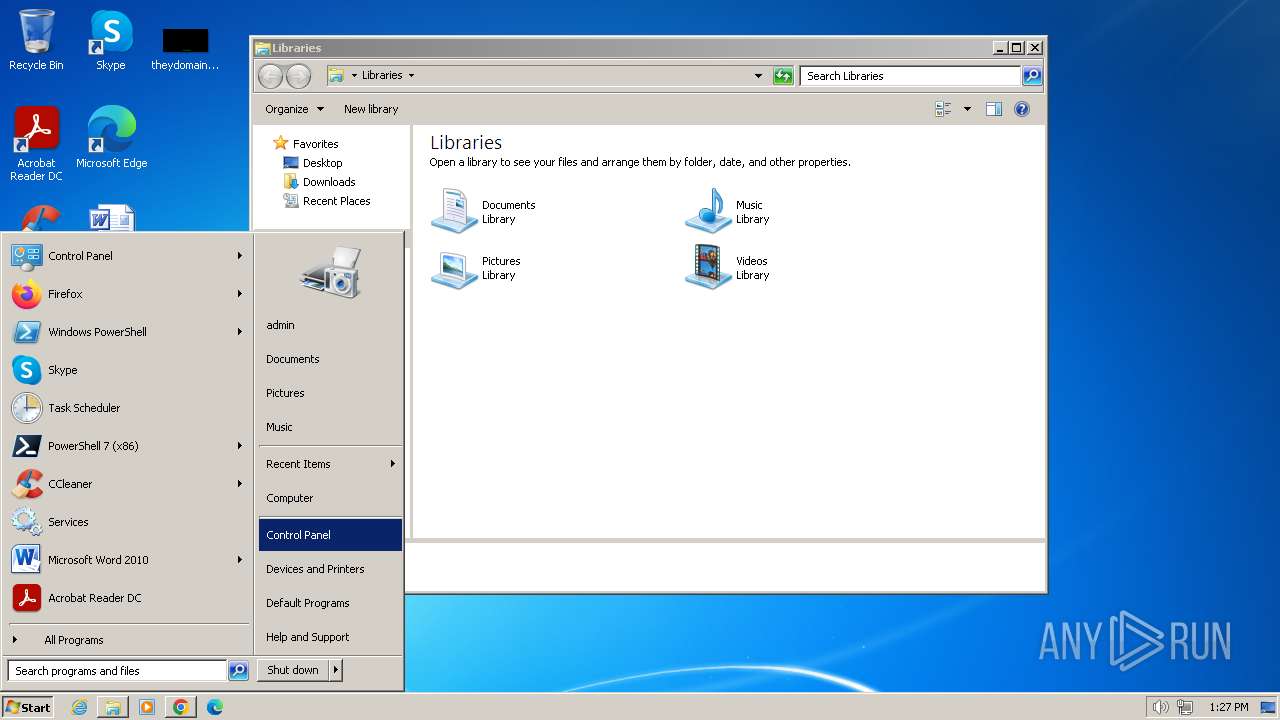Screen dimensions: 1280x720
Task: Expand the Recent Items submenu arrow
Action: tap(393, 464)
